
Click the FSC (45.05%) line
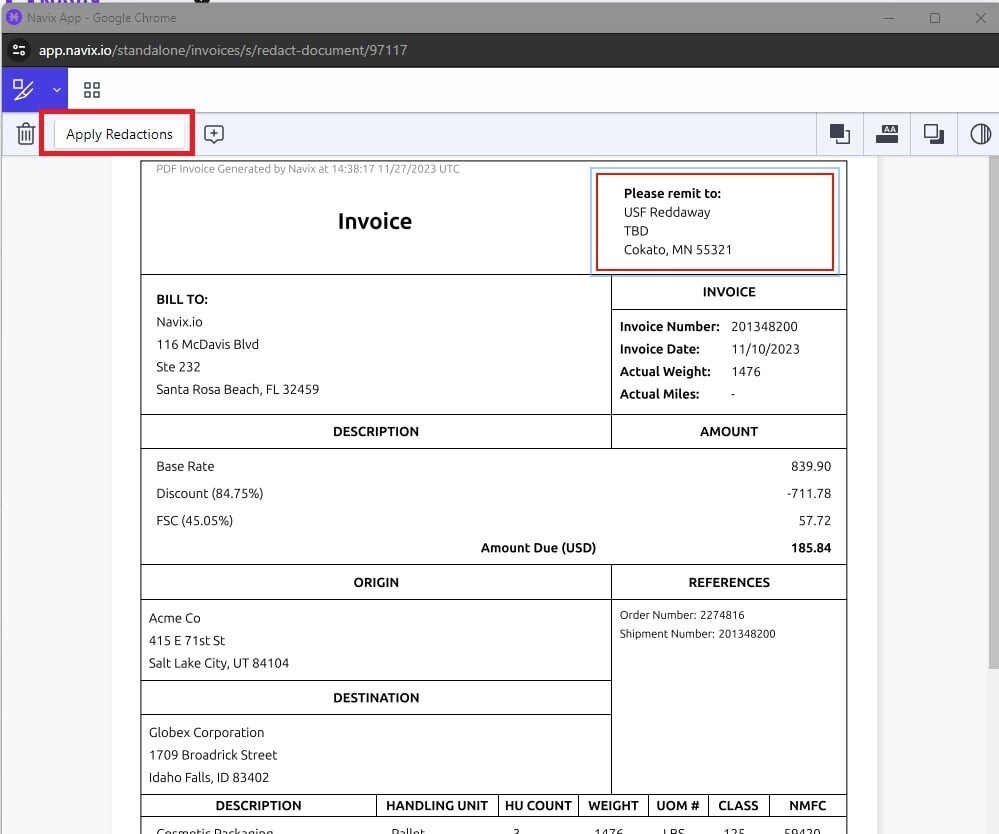coord(194,521)
